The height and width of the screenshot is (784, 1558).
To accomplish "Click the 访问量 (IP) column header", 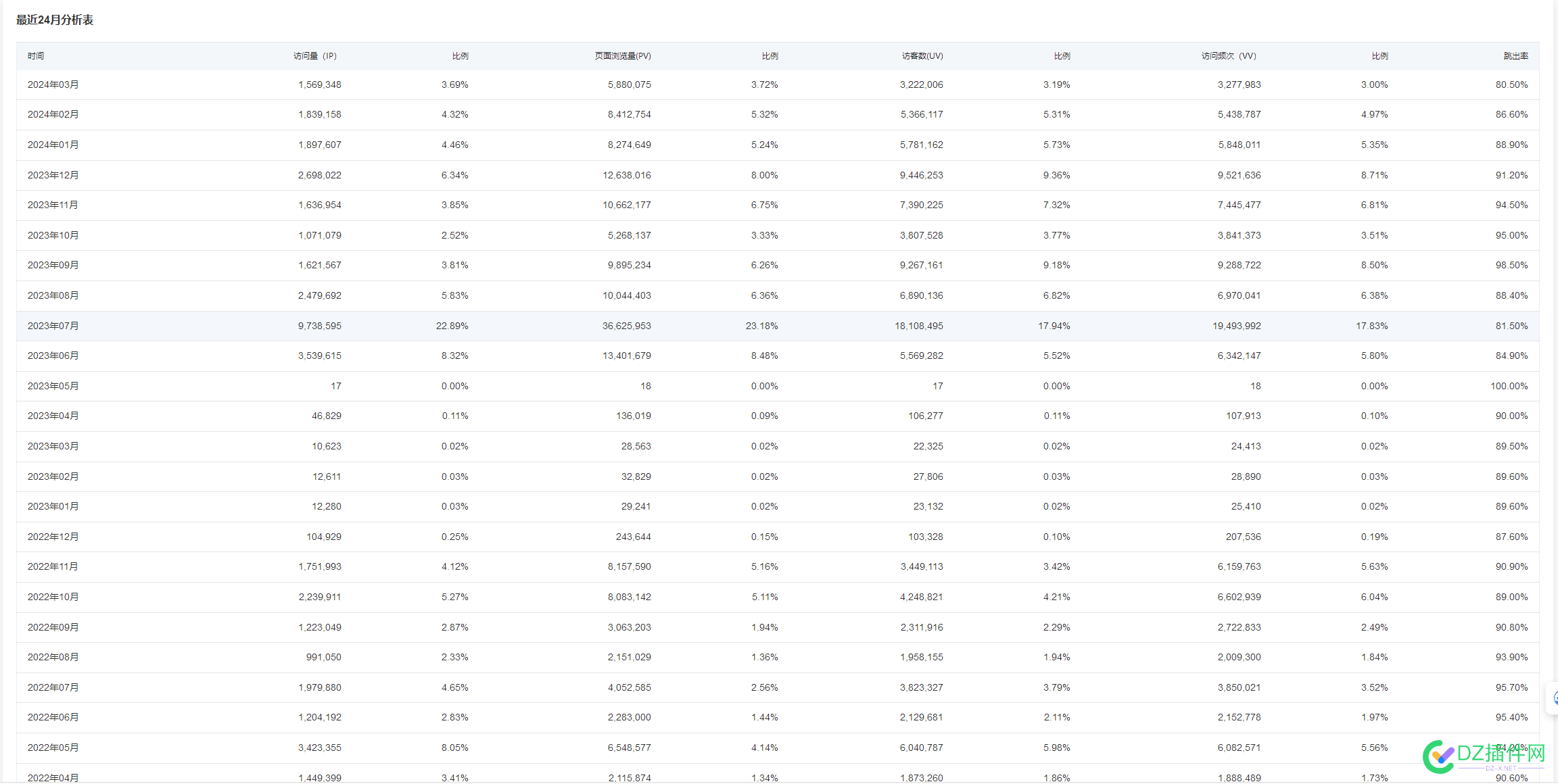I will point(315,56).
